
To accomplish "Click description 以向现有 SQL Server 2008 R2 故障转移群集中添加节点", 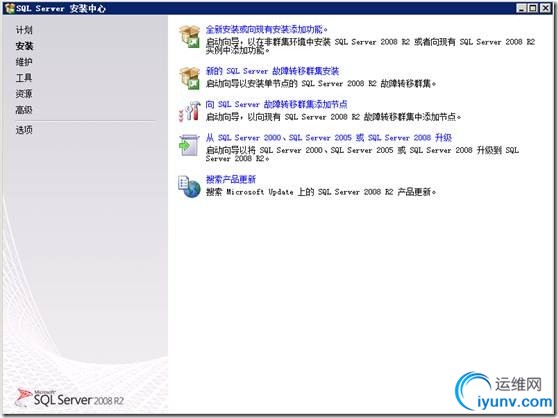I will tap(333, 117).
